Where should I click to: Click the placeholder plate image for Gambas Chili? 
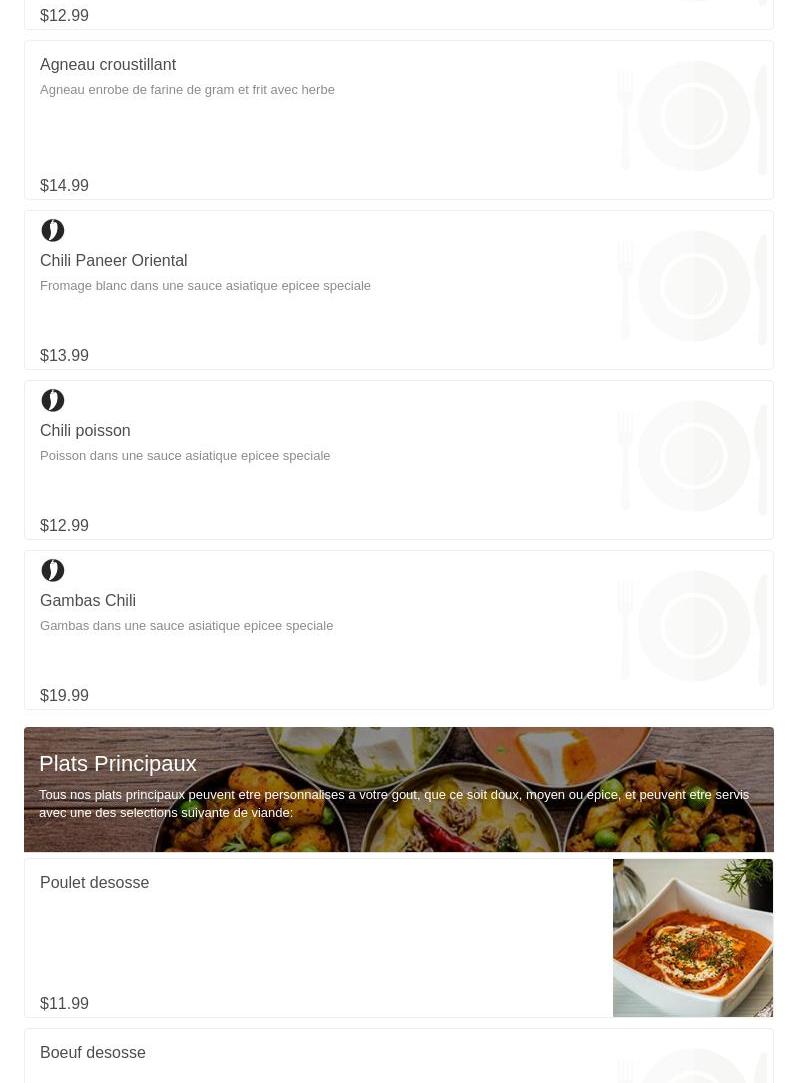click(692, 626)
